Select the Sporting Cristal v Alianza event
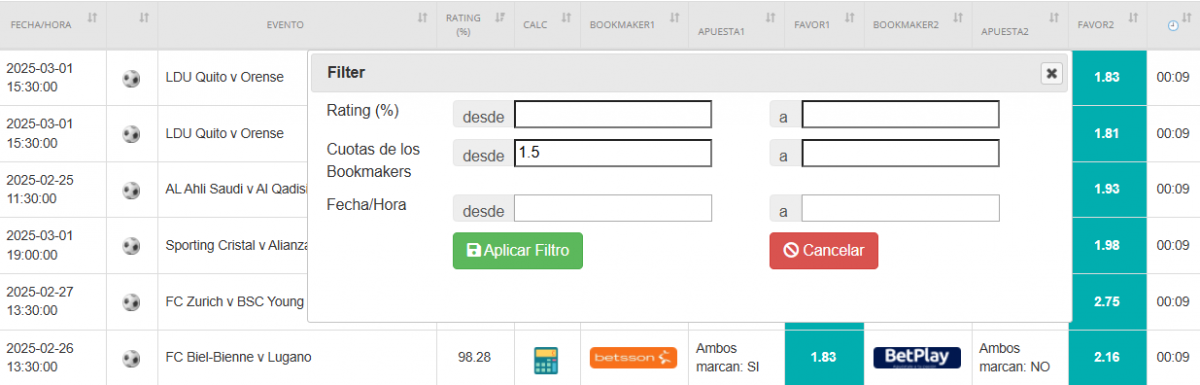Image resolution: width=1200 pixels, height=385 pixels. coord(236,245)
